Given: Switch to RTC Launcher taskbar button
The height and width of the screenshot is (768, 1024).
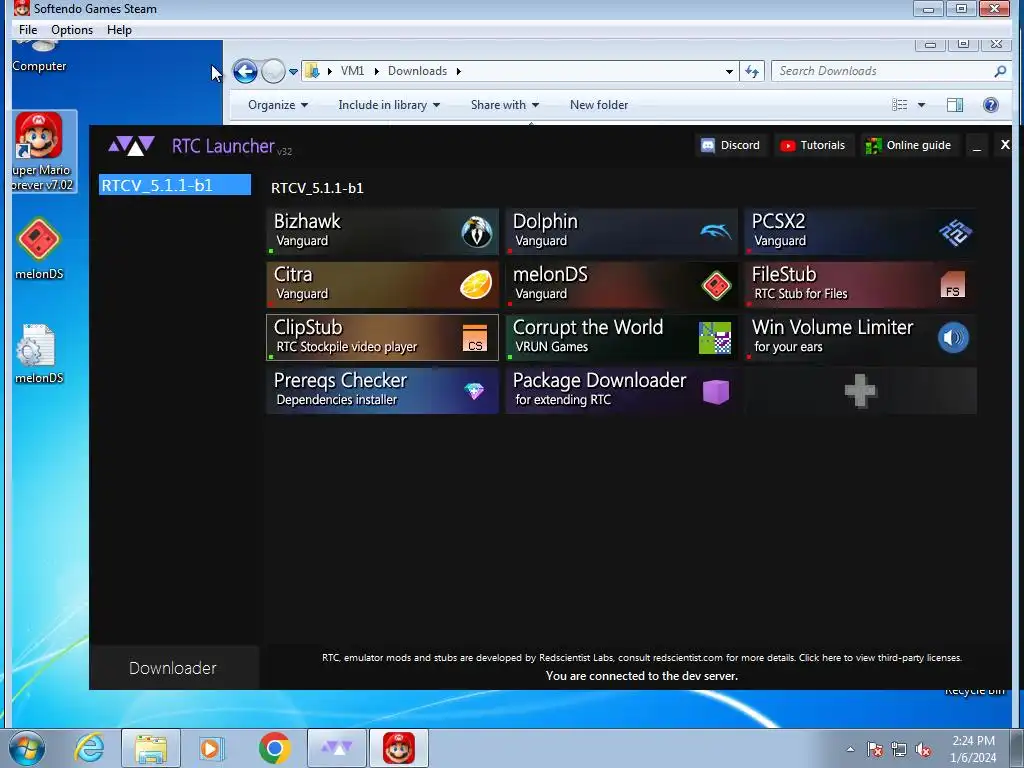Looking at the screenshot, I should (x=337, y=748).
